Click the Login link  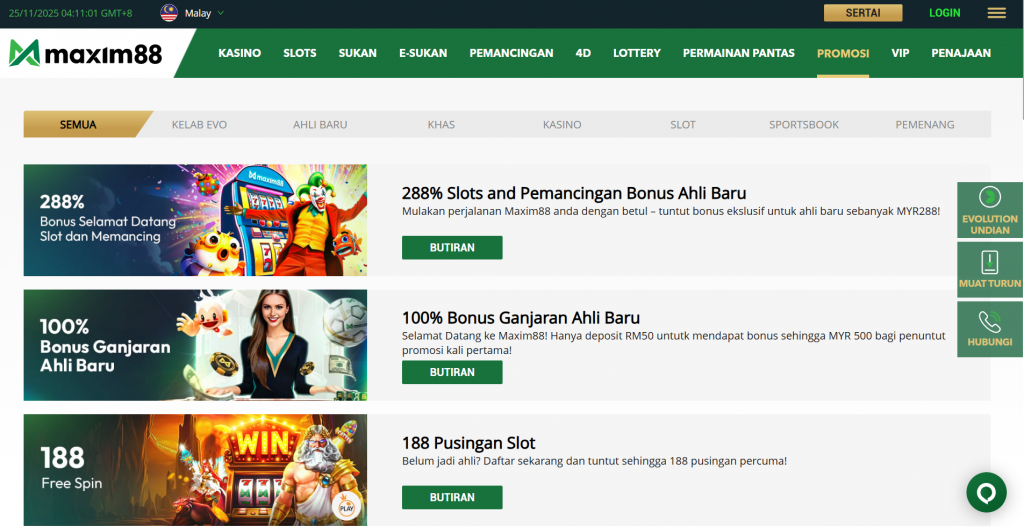[x=944, y=13]
